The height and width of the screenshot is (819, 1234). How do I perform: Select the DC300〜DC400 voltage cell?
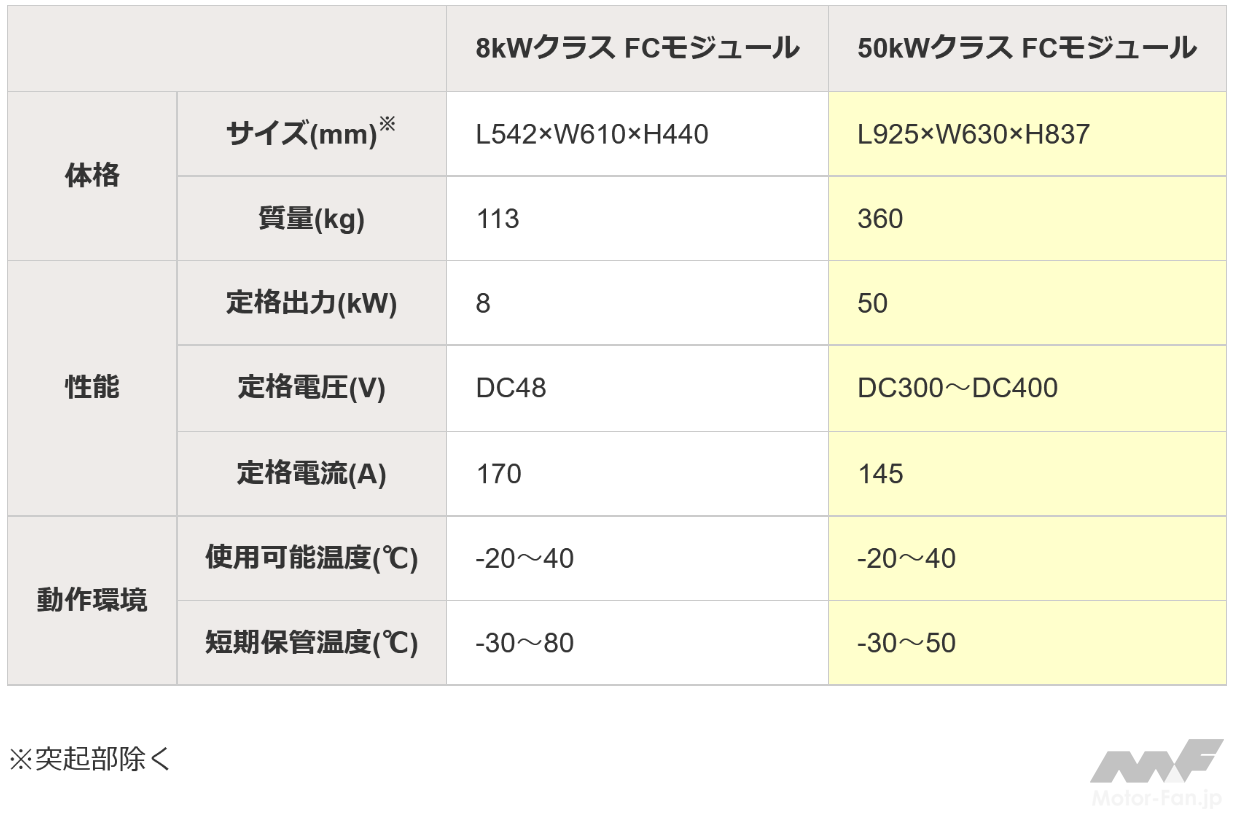(x=957, y=388)
